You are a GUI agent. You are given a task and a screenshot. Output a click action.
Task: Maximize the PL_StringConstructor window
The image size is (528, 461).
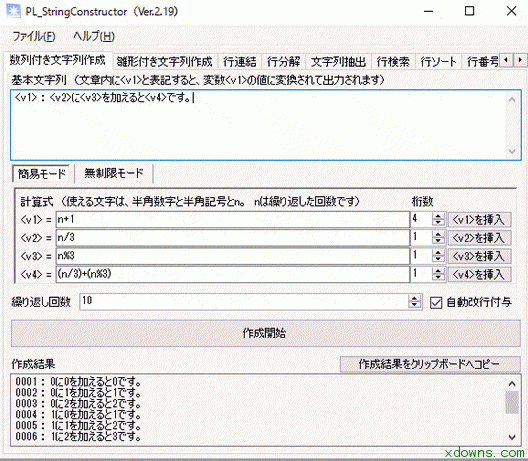[x=469, y=11]
